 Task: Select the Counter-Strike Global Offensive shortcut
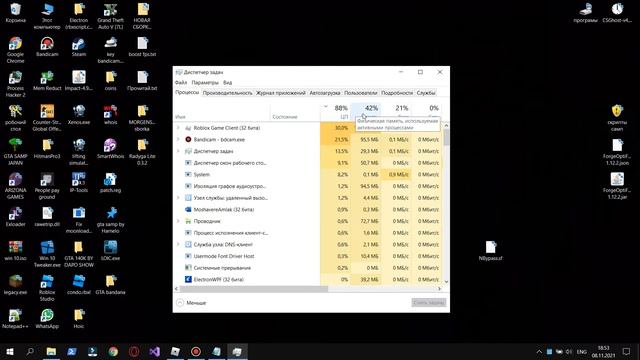[47, 118]
